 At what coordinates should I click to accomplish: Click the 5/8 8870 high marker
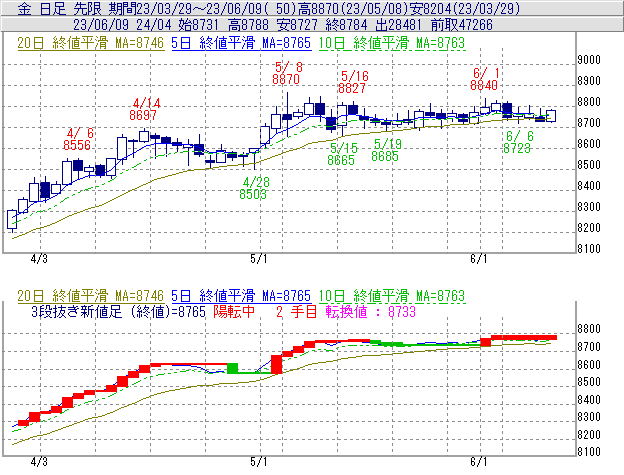pyautogui.click(x=287, y=73)
